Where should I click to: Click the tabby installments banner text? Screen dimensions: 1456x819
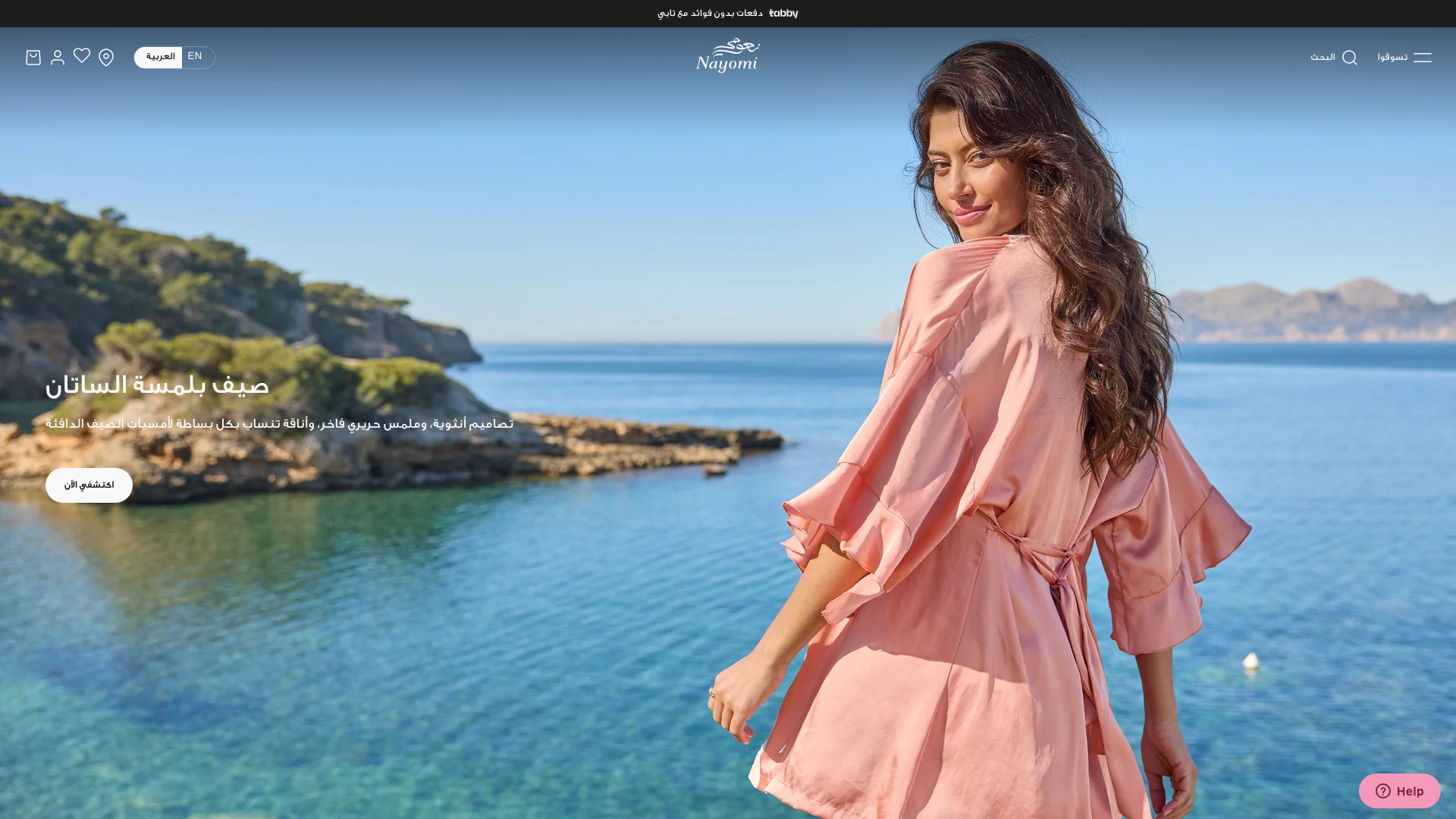pos(710,14)
